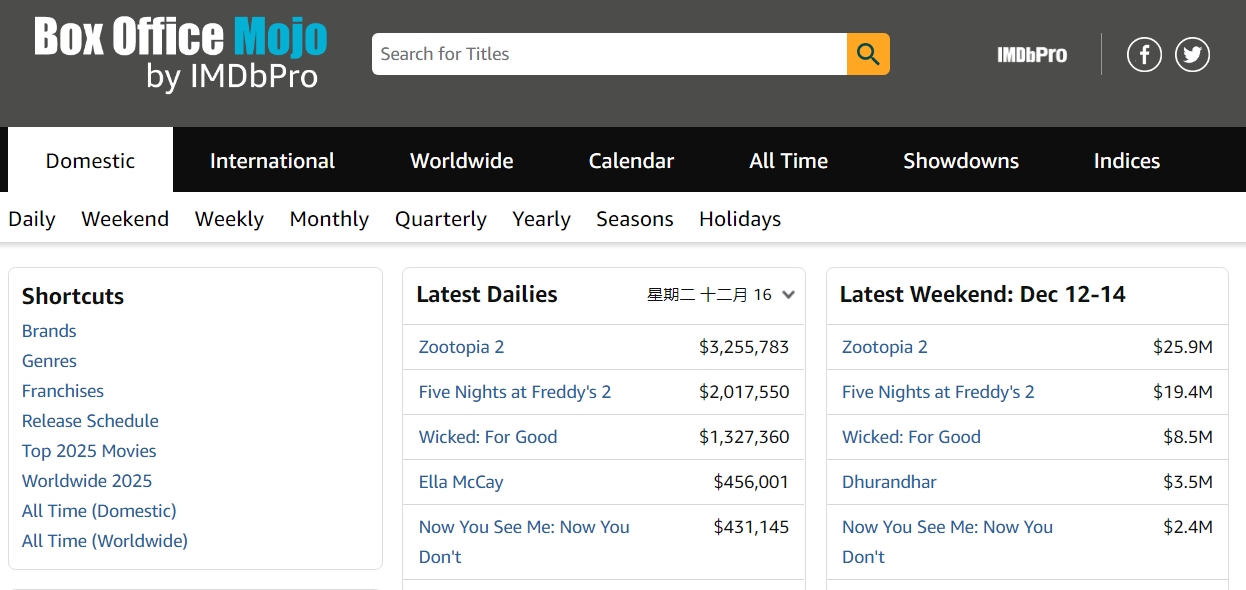
Task: Open the Franchises shortcut link
Action: (x=63, y=391)
